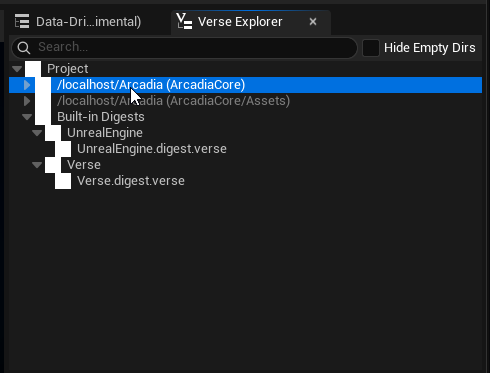
Task: Click the icon beside /localhost/Arcadia (ArcadiaCore/Assets)
Action: click(43, 101)
